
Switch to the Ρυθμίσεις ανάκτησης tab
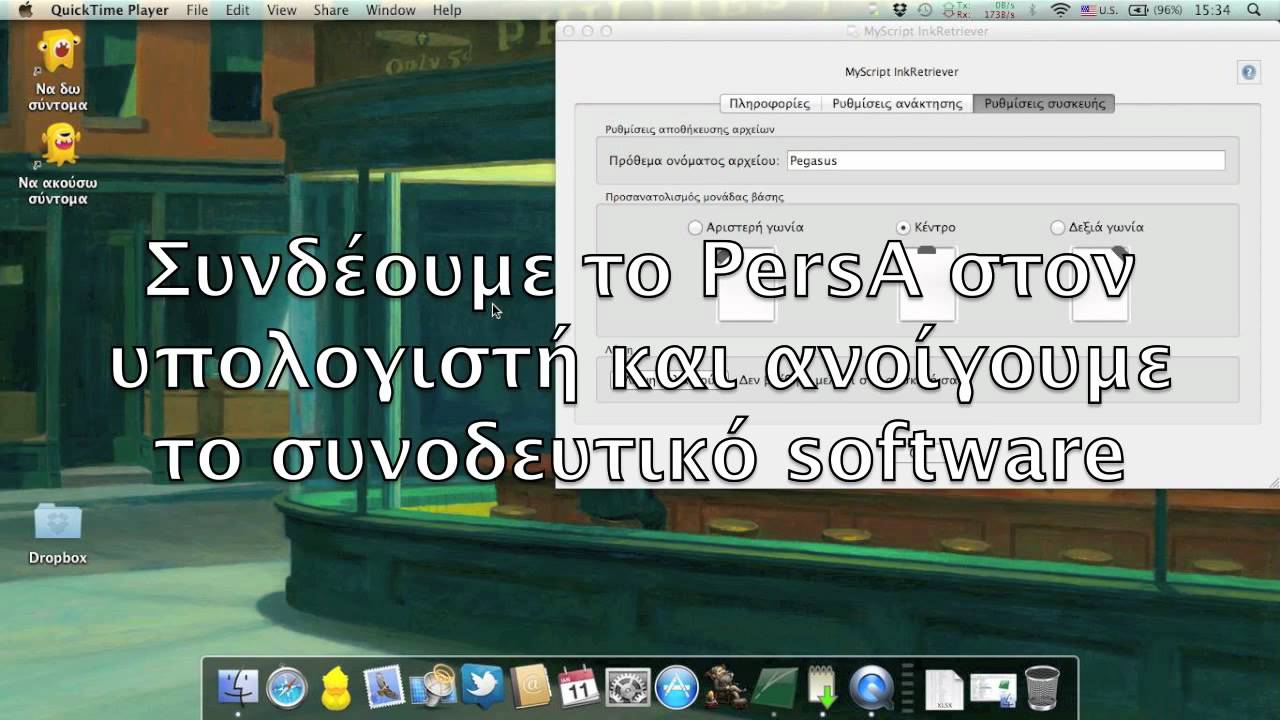coord(897,104)
